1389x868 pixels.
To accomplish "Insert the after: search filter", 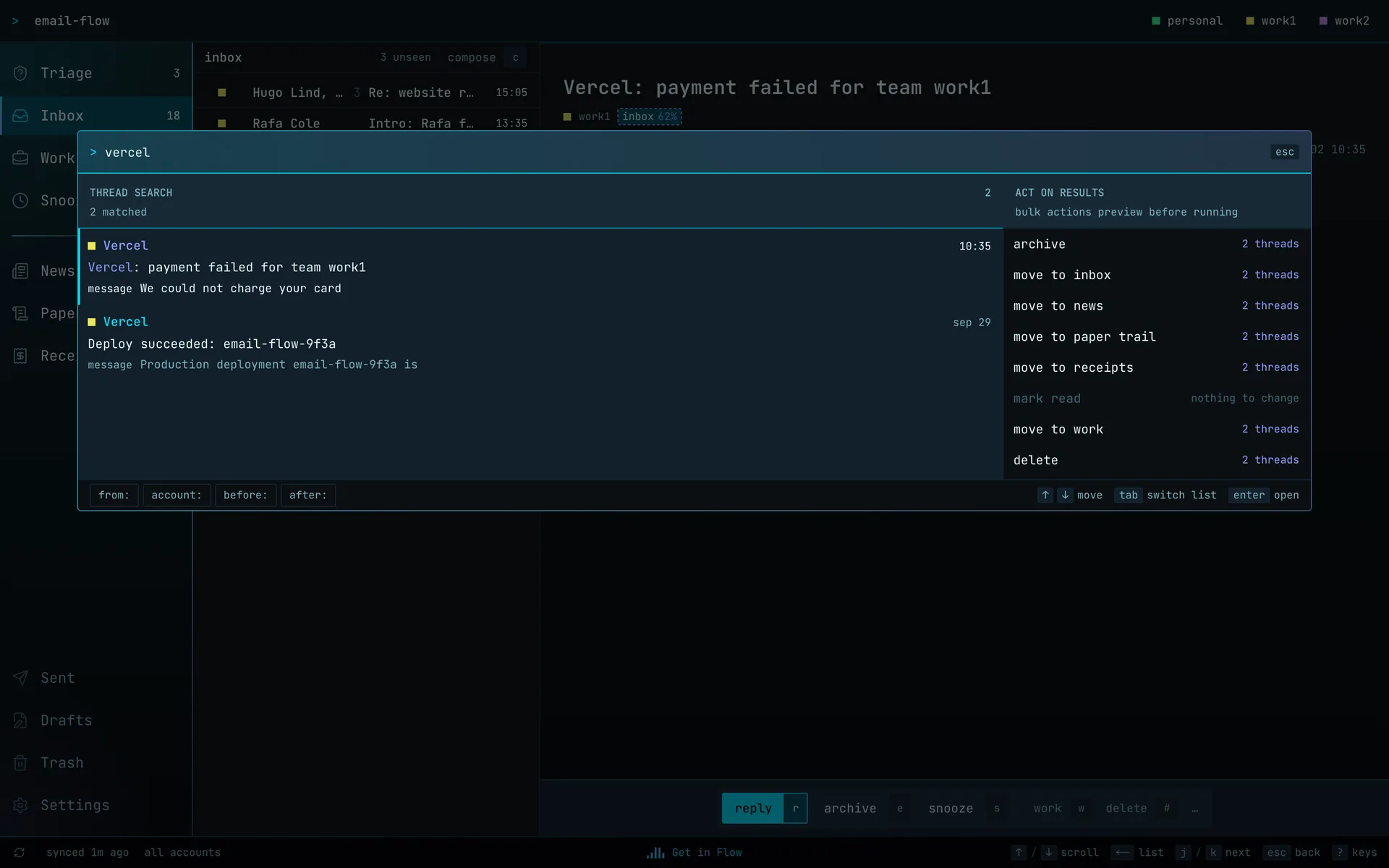I will [x=308, y=495].
